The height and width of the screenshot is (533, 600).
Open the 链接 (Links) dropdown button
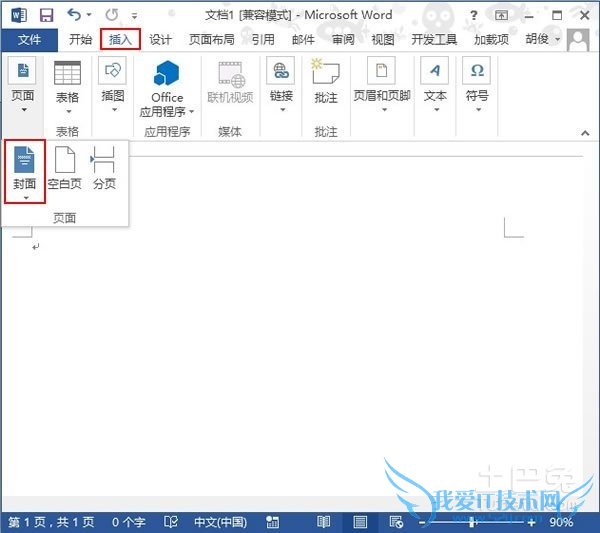tap(281, 85)
